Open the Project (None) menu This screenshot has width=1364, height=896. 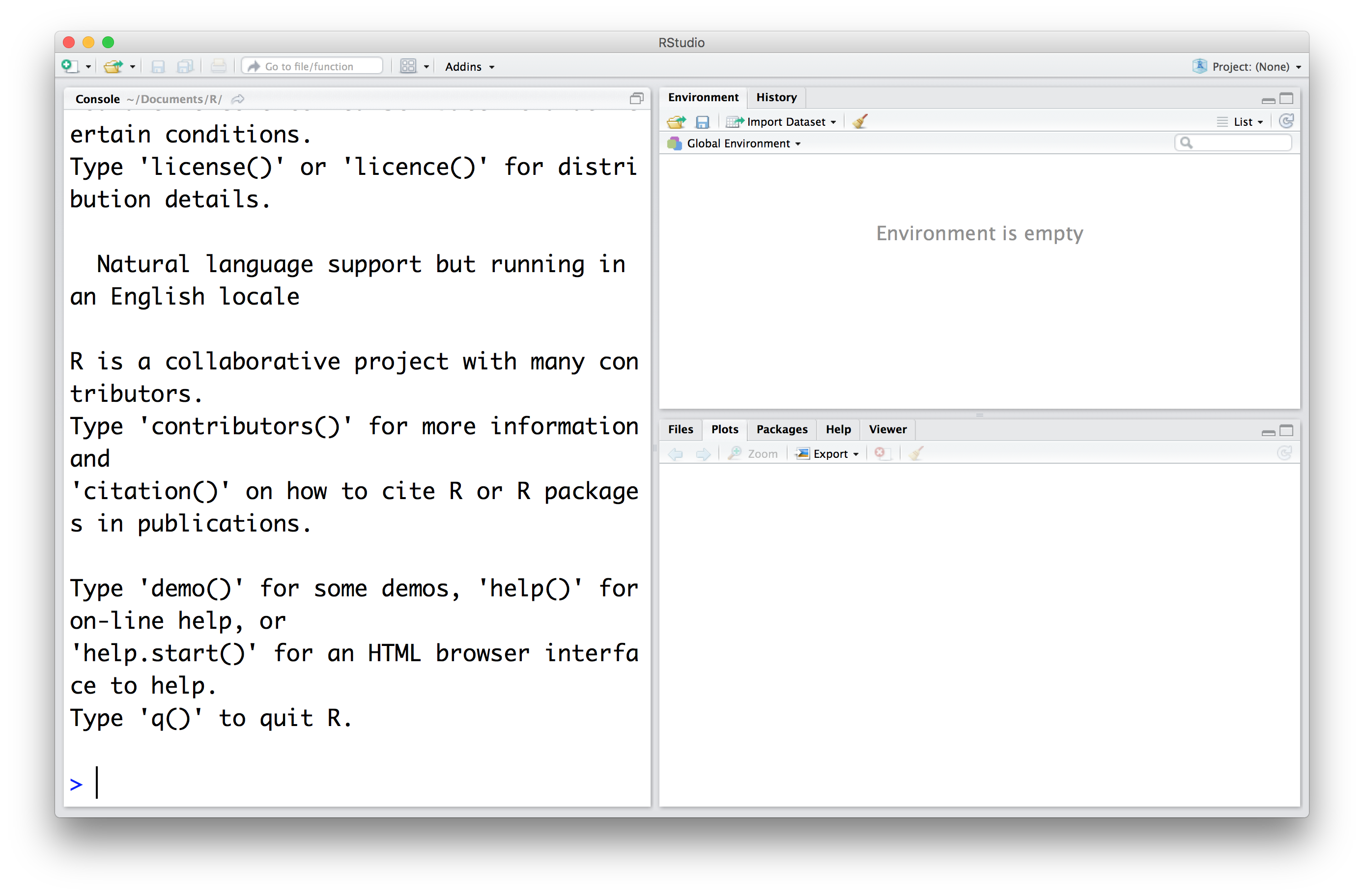point(1250,66)
